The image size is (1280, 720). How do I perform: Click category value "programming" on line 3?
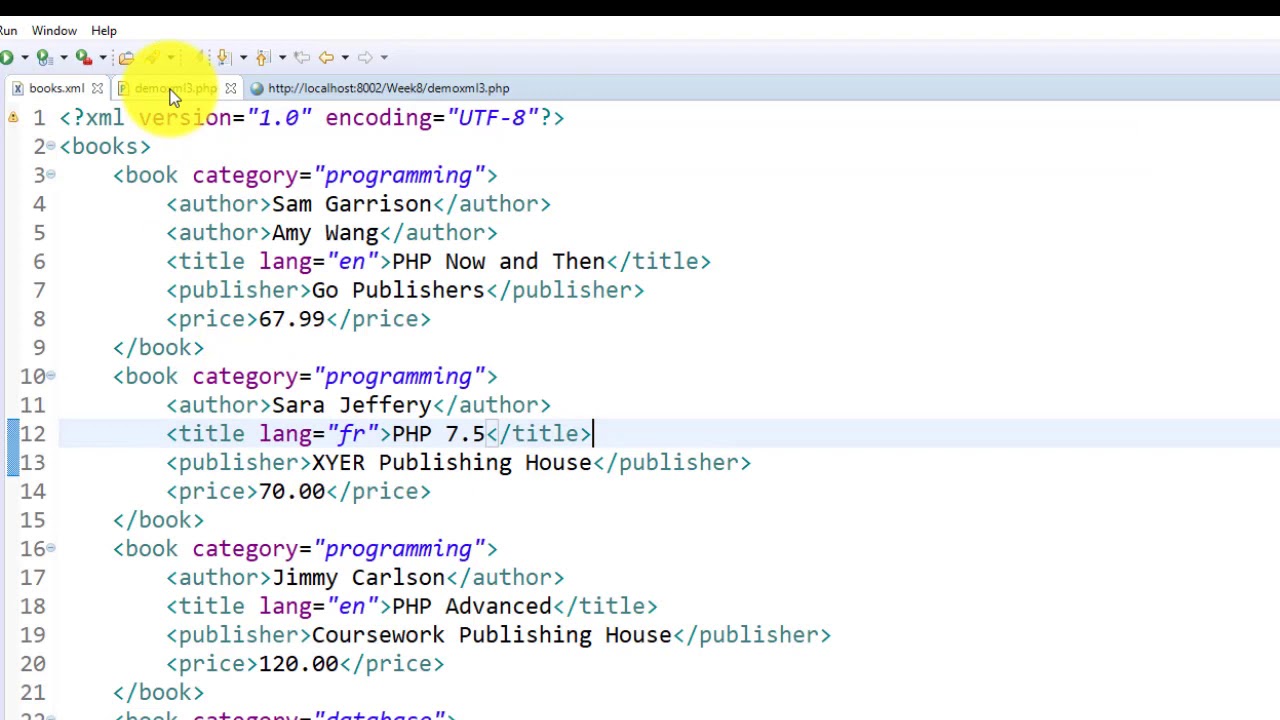click(398, 176)
